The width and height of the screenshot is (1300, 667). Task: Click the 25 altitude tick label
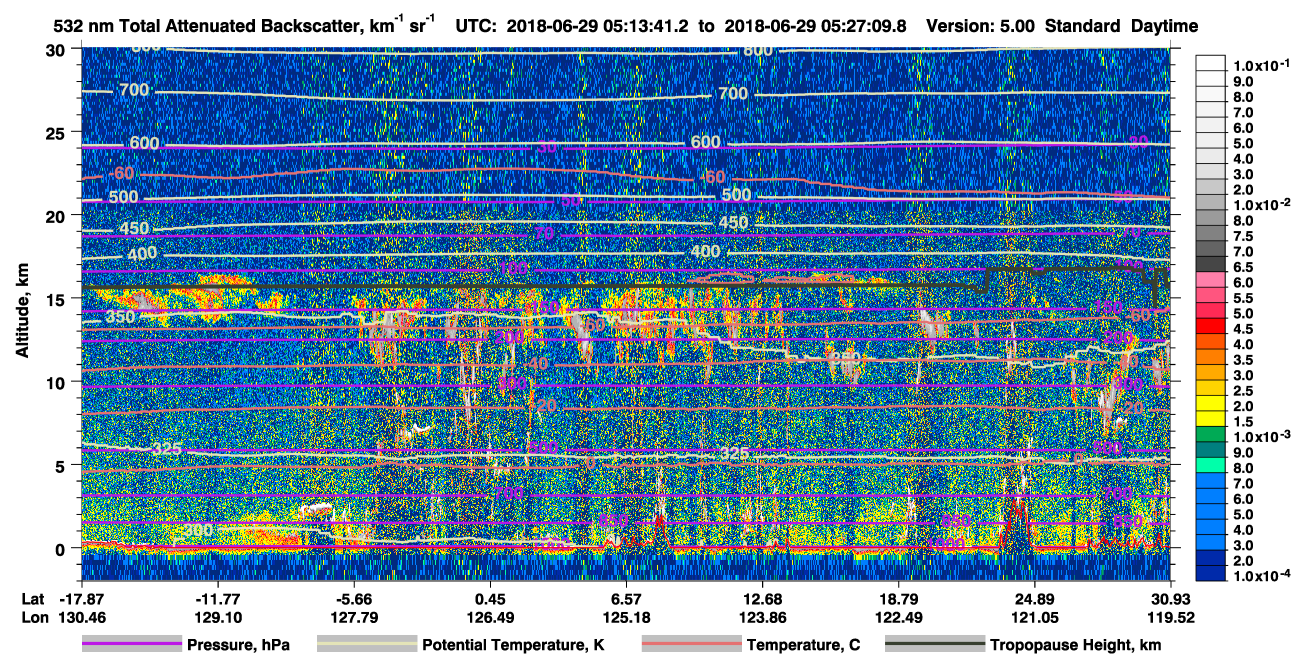[x=58, y=132]
